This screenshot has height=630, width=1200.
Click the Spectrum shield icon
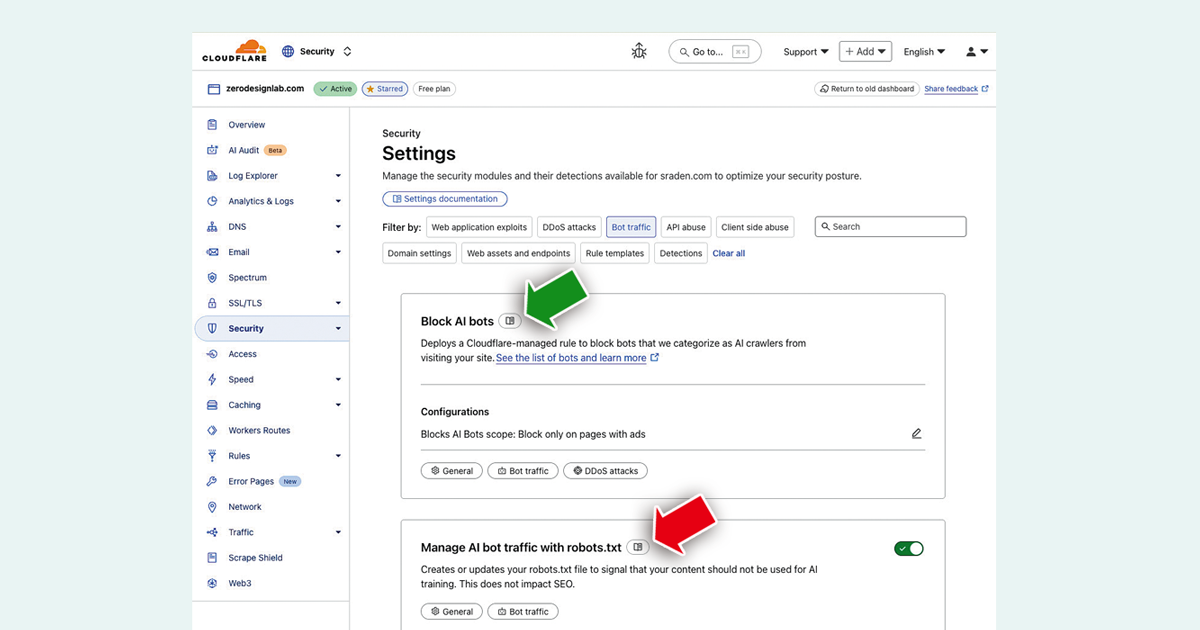pyautogui.click(x=212, y=278)
